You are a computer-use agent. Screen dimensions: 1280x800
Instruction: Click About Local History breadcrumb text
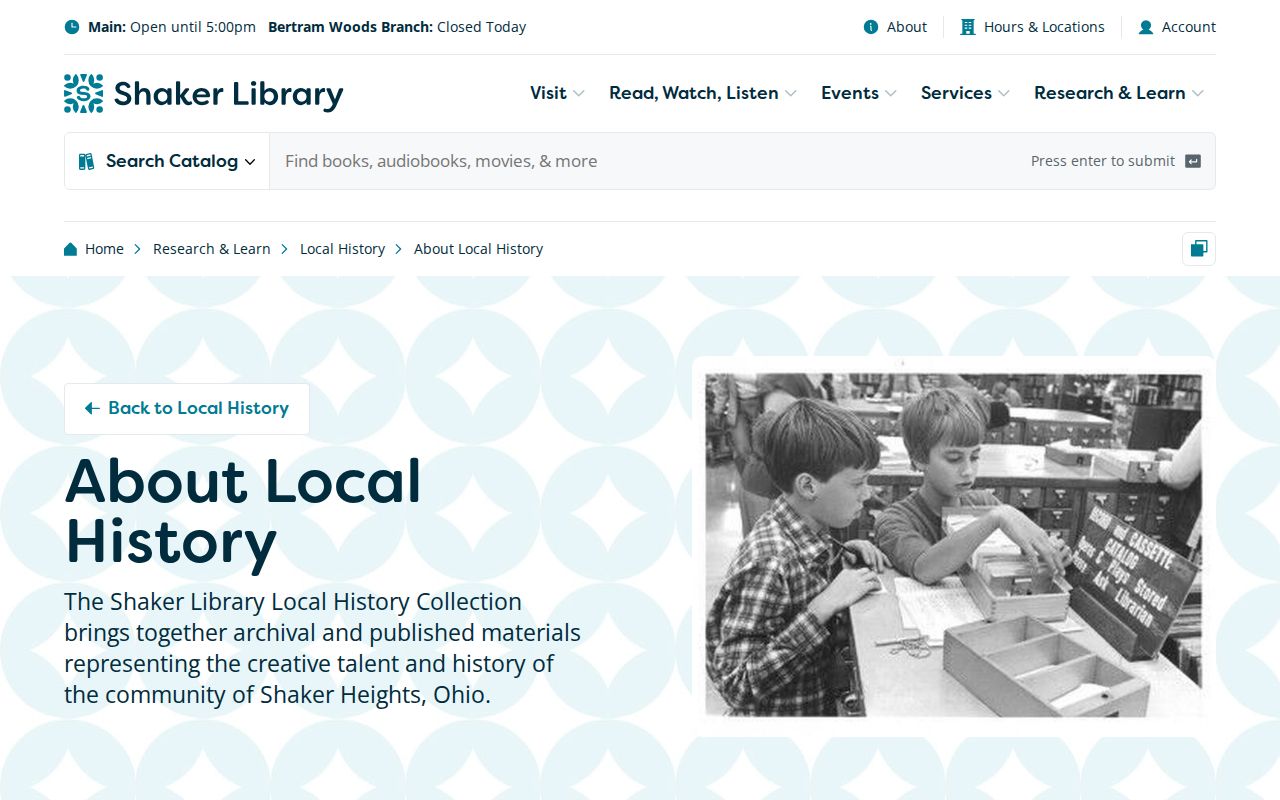pos(478,249)
